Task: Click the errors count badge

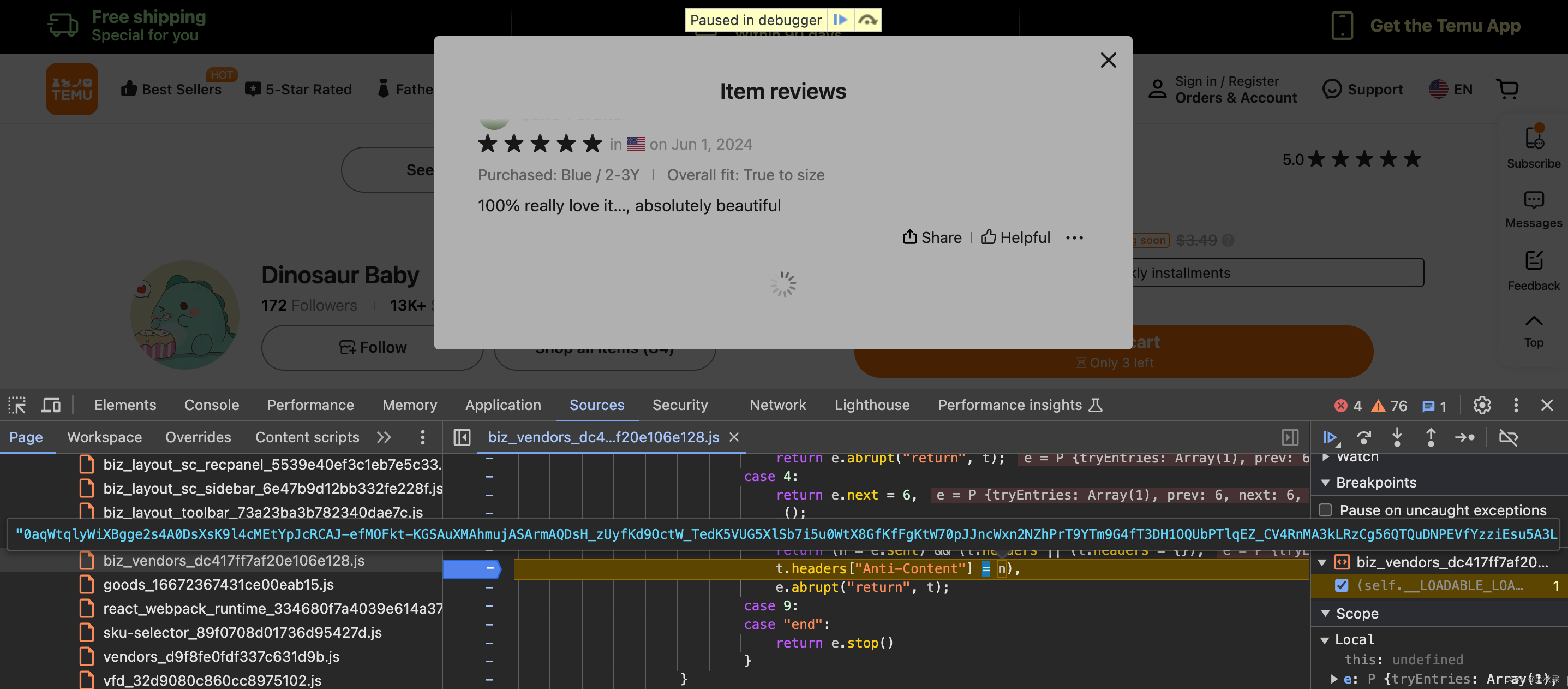Action: coord(1347,406)
